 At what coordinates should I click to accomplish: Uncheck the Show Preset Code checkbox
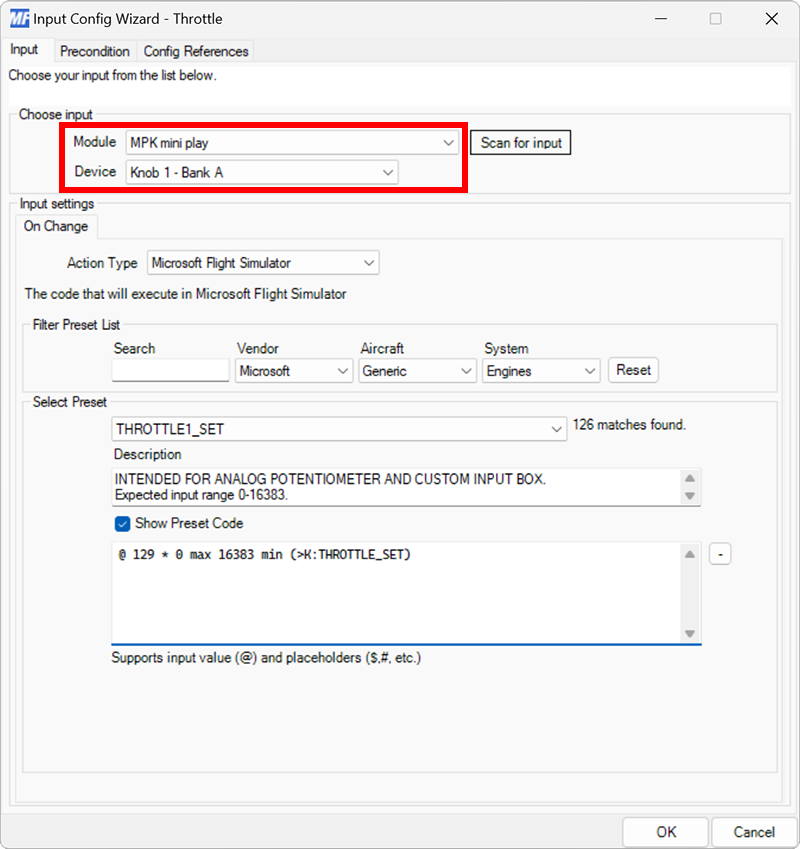point(121,523)
